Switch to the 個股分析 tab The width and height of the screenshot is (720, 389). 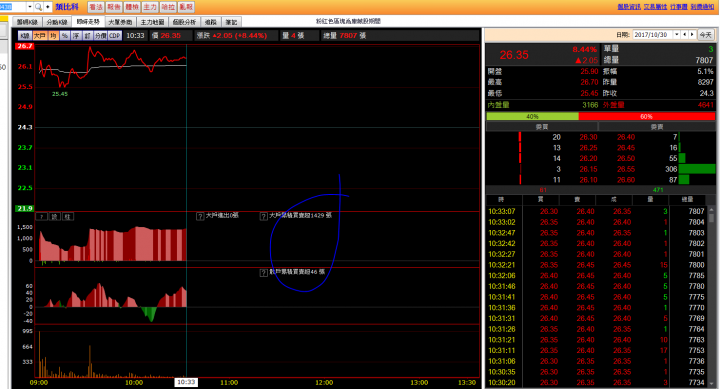[185, 22]
